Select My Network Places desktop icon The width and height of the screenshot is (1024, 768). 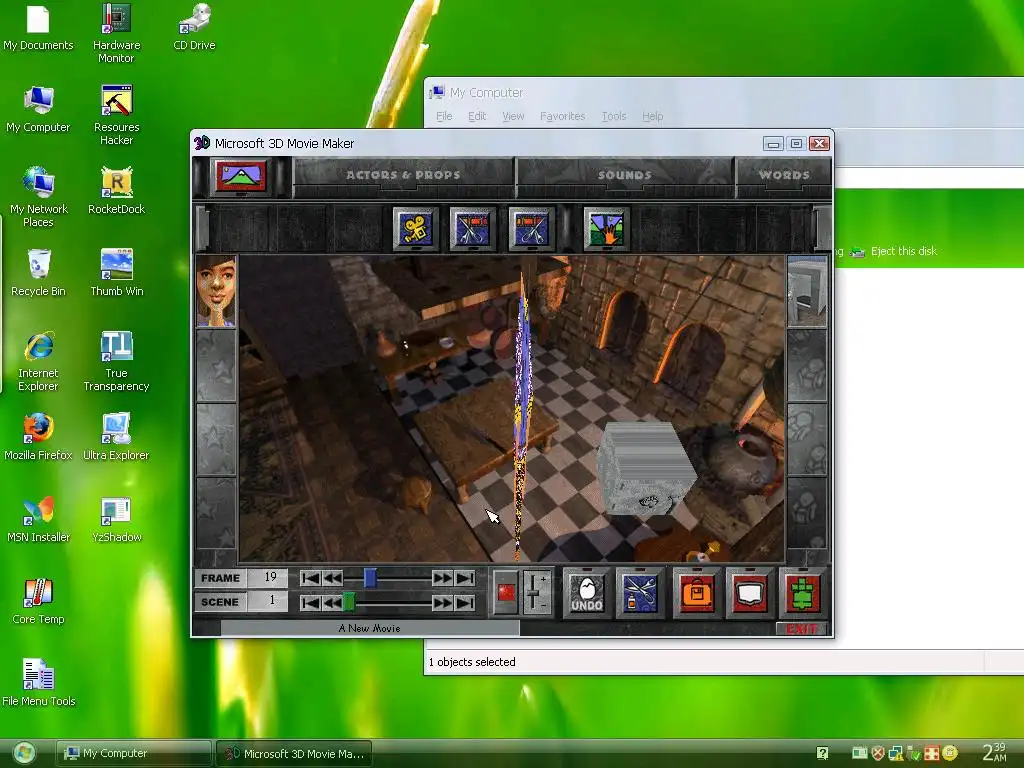39,198
